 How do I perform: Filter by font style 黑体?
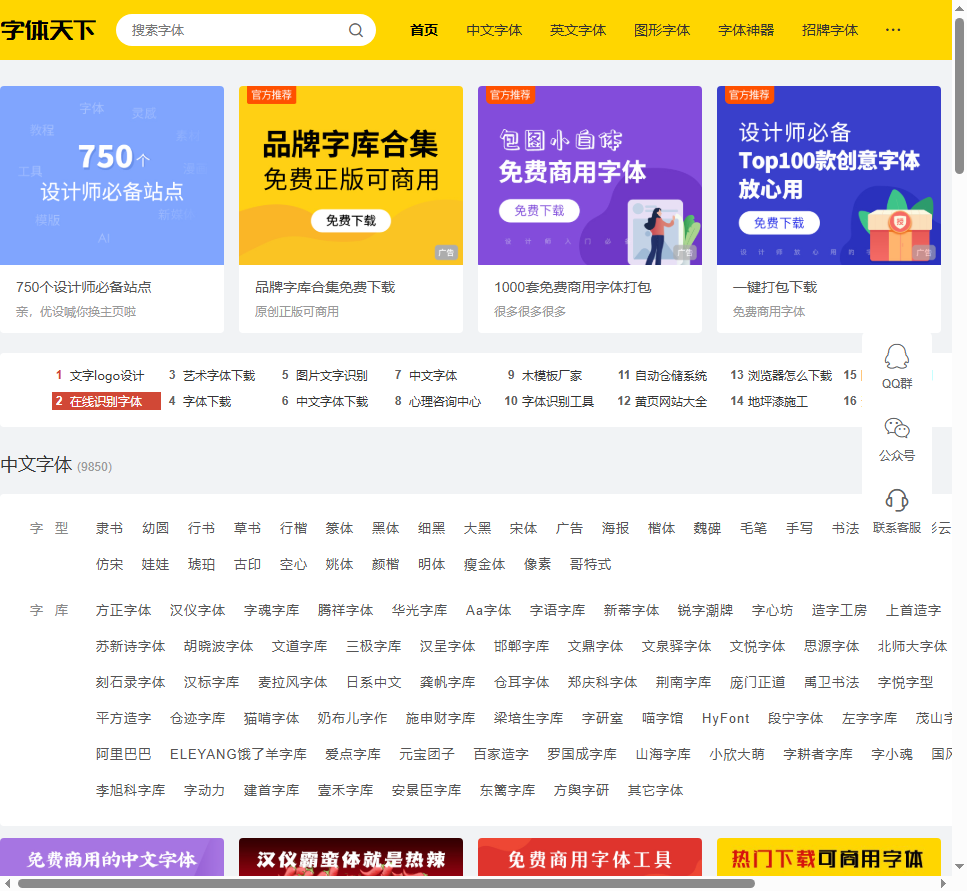pos(385,528)
